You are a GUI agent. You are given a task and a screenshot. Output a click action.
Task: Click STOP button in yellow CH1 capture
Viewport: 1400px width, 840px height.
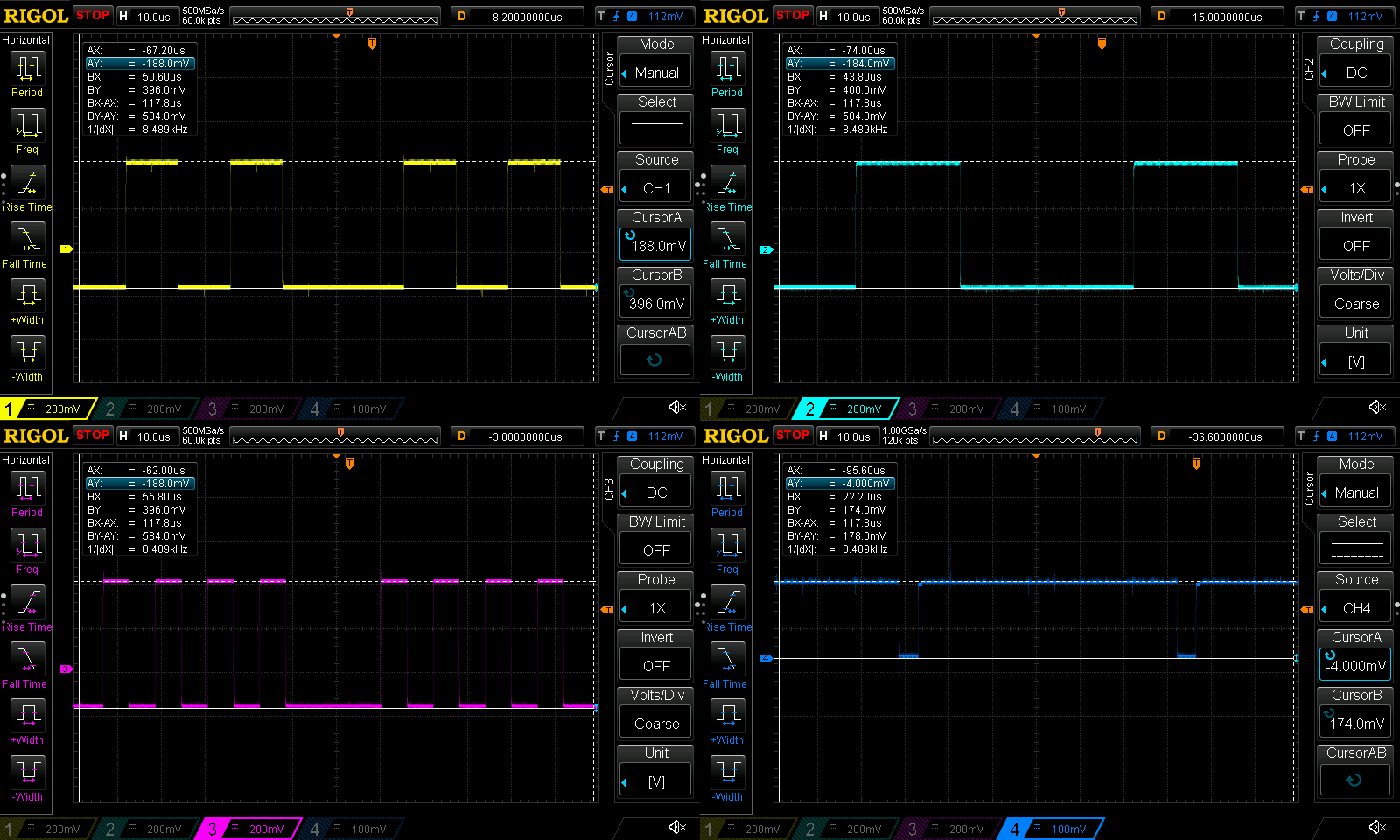[x=92, y=15]
